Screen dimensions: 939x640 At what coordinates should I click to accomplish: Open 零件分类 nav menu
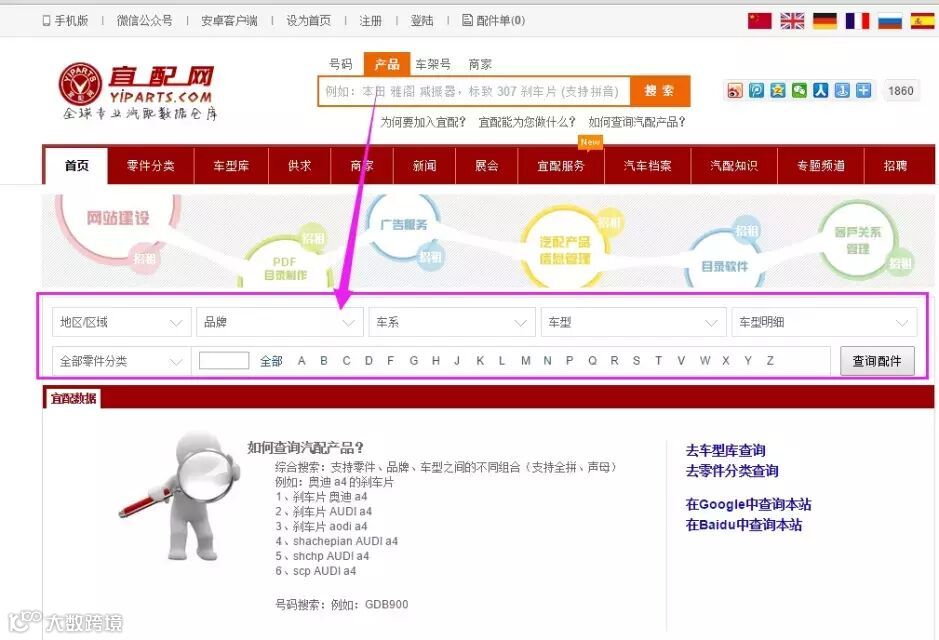151,166
